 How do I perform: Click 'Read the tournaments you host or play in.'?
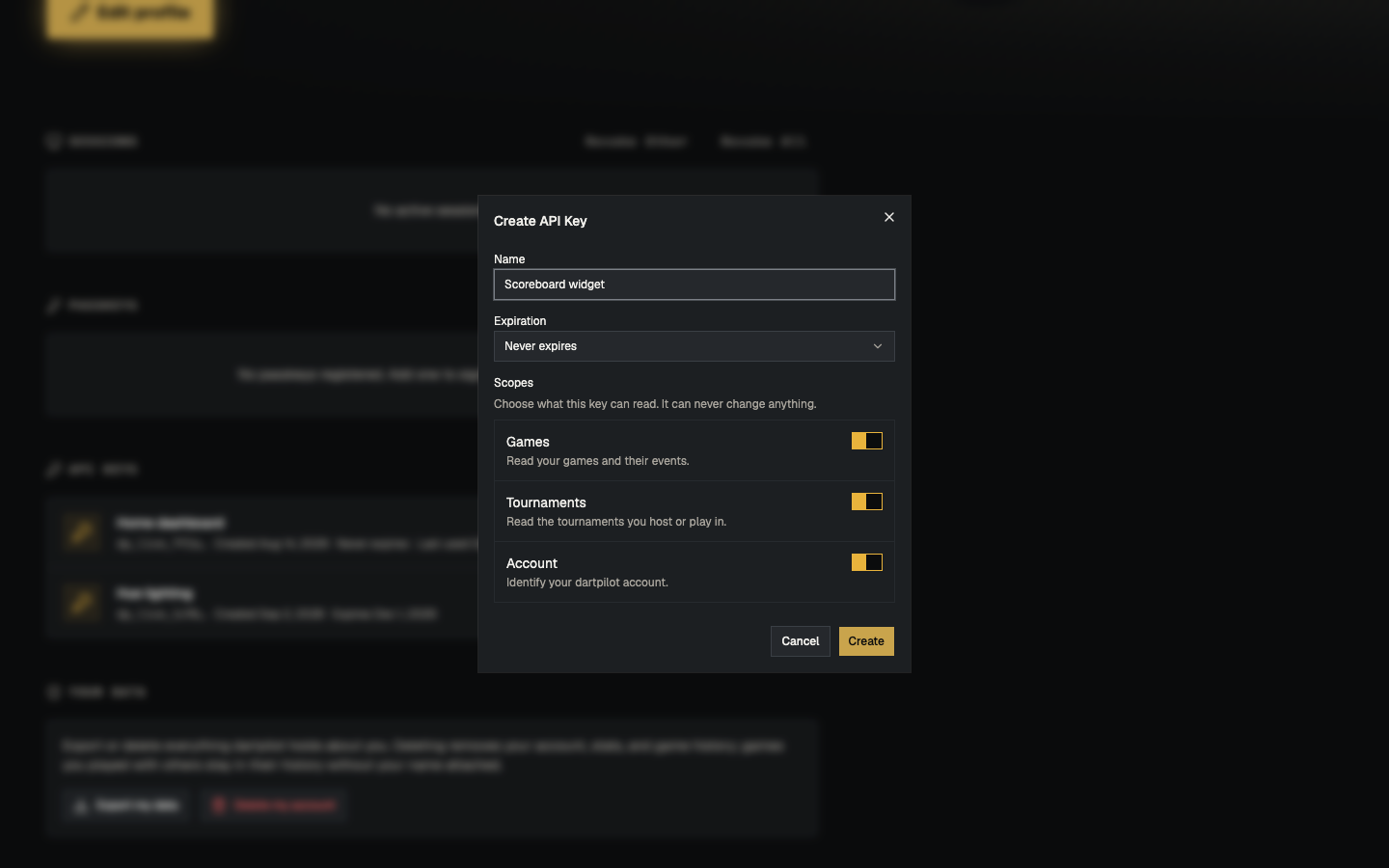(616, 522)
